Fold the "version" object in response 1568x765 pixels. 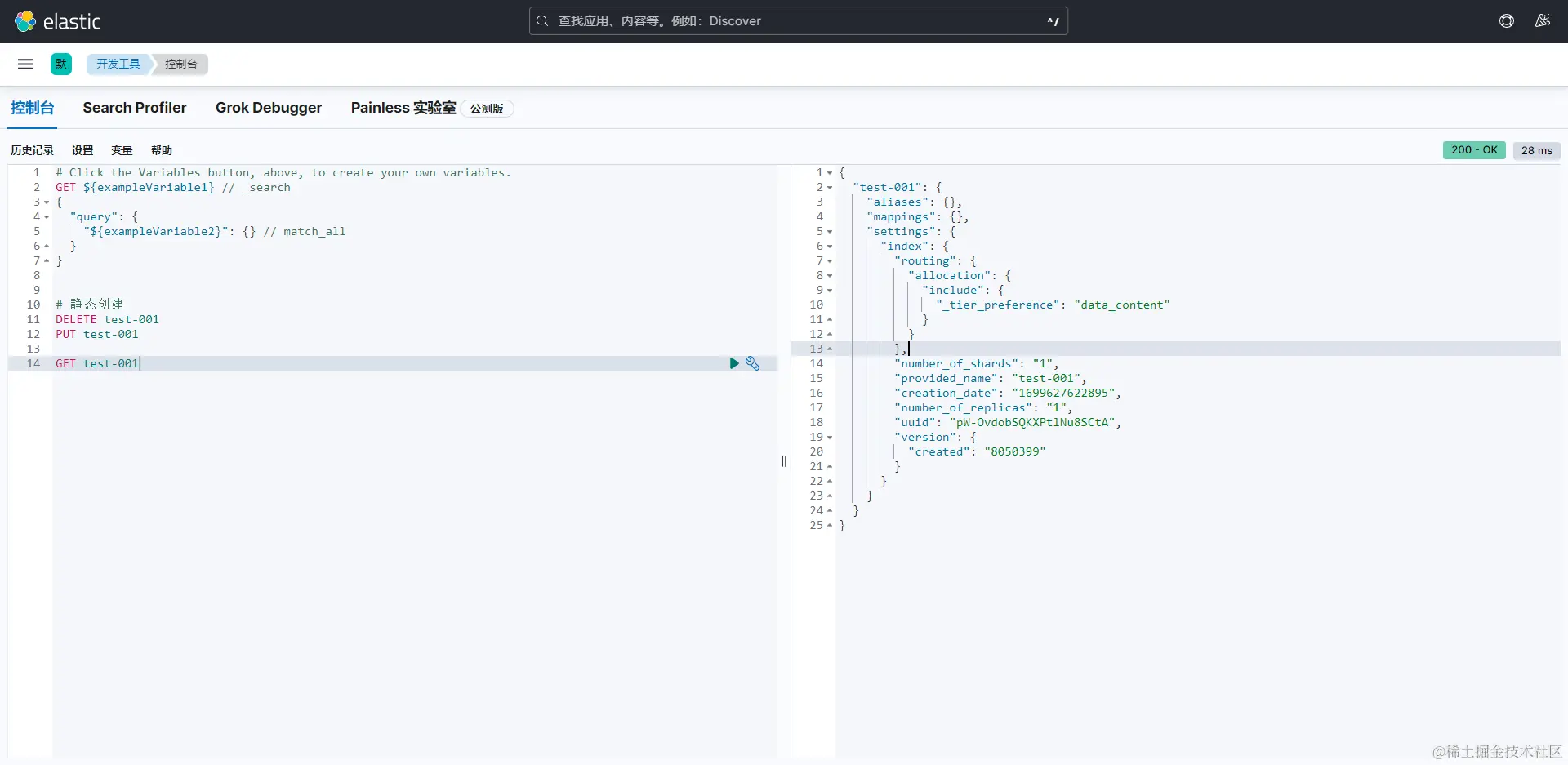(x=830, y=438)
